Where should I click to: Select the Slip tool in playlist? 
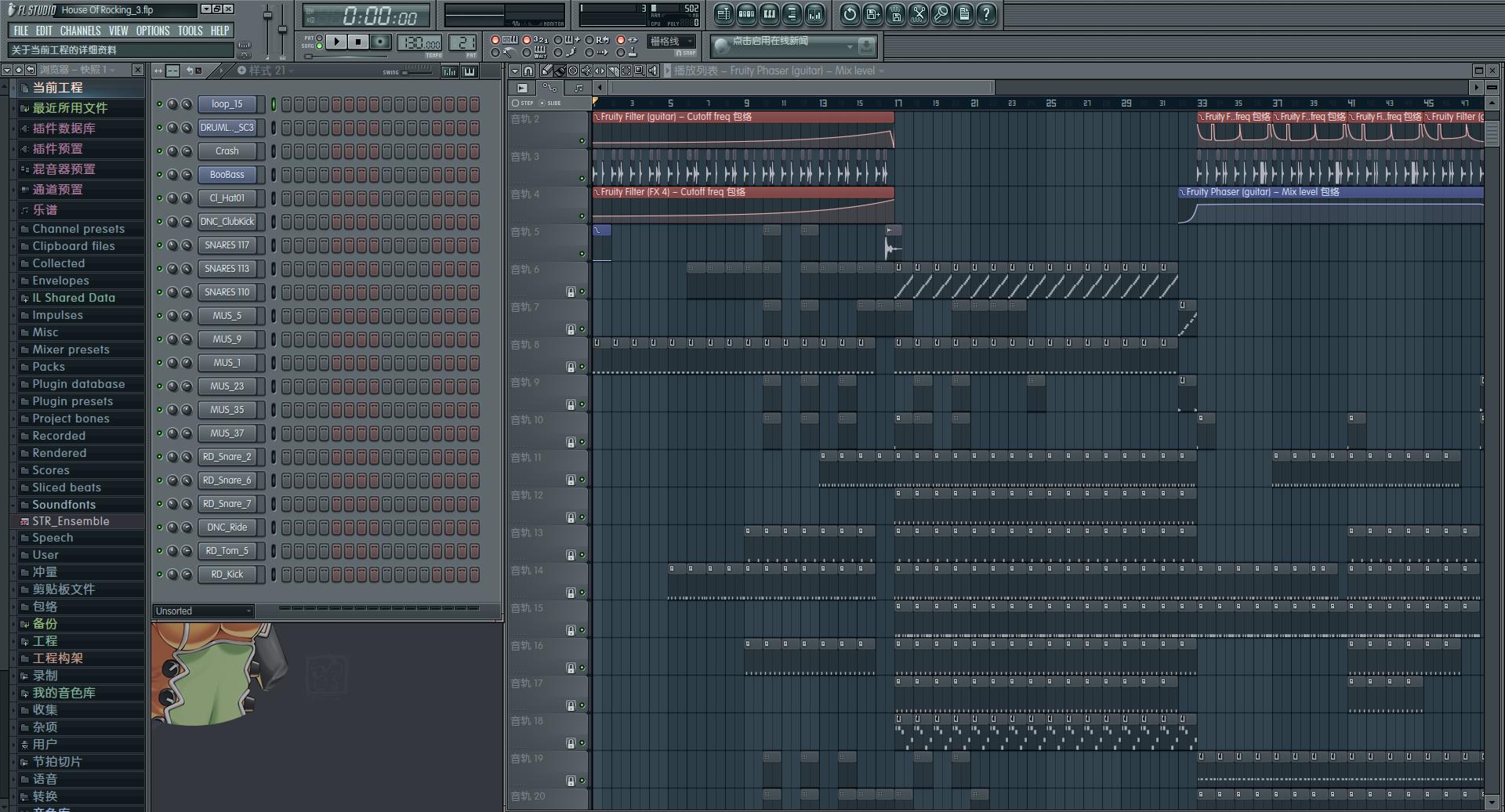(600, 71)
